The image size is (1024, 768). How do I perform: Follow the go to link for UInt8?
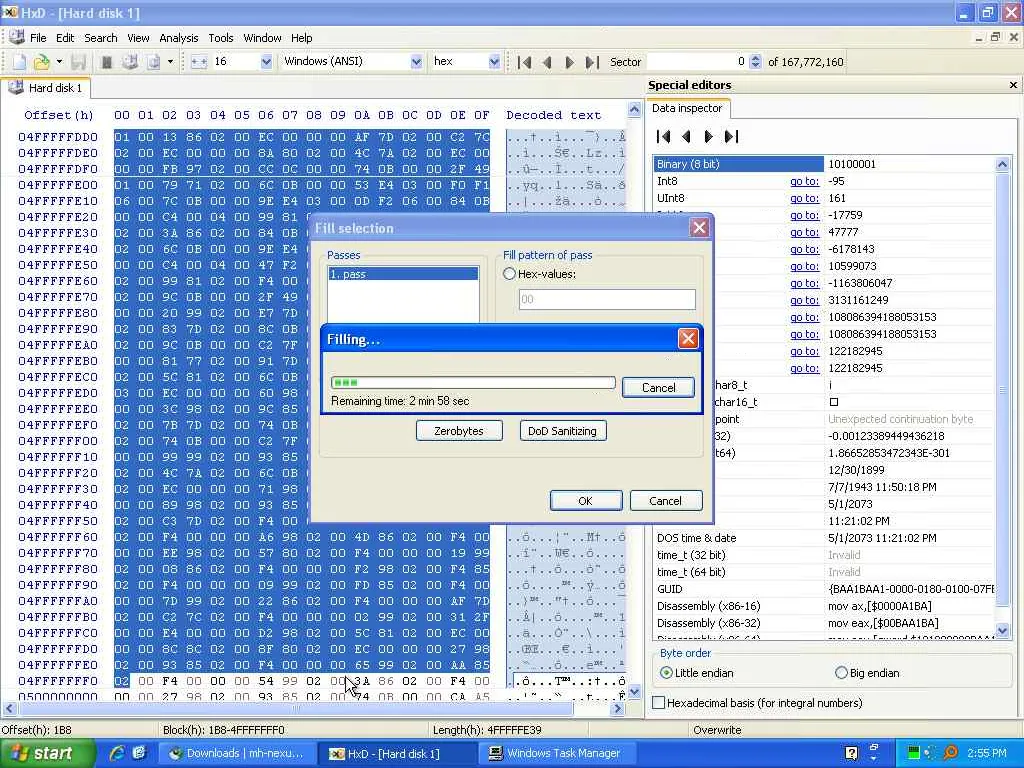coord(804,199)
